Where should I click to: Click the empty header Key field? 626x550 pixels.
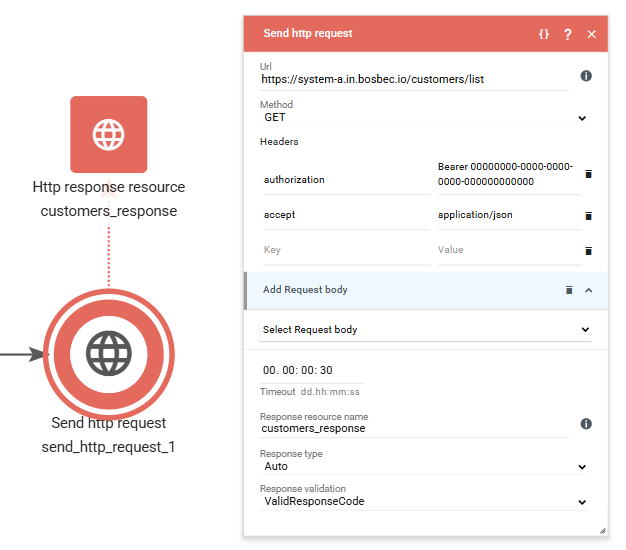tap(343, 250)
